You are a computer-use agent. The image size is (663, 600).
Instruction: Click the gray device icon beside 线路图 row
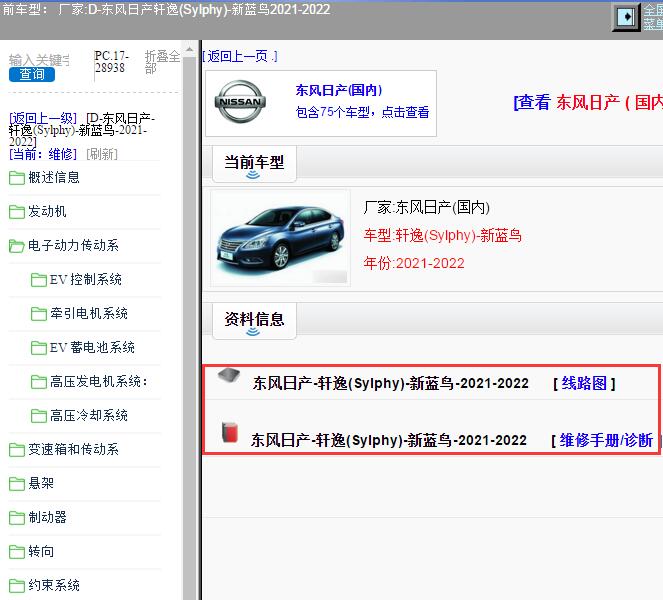(x=229, y=375)
